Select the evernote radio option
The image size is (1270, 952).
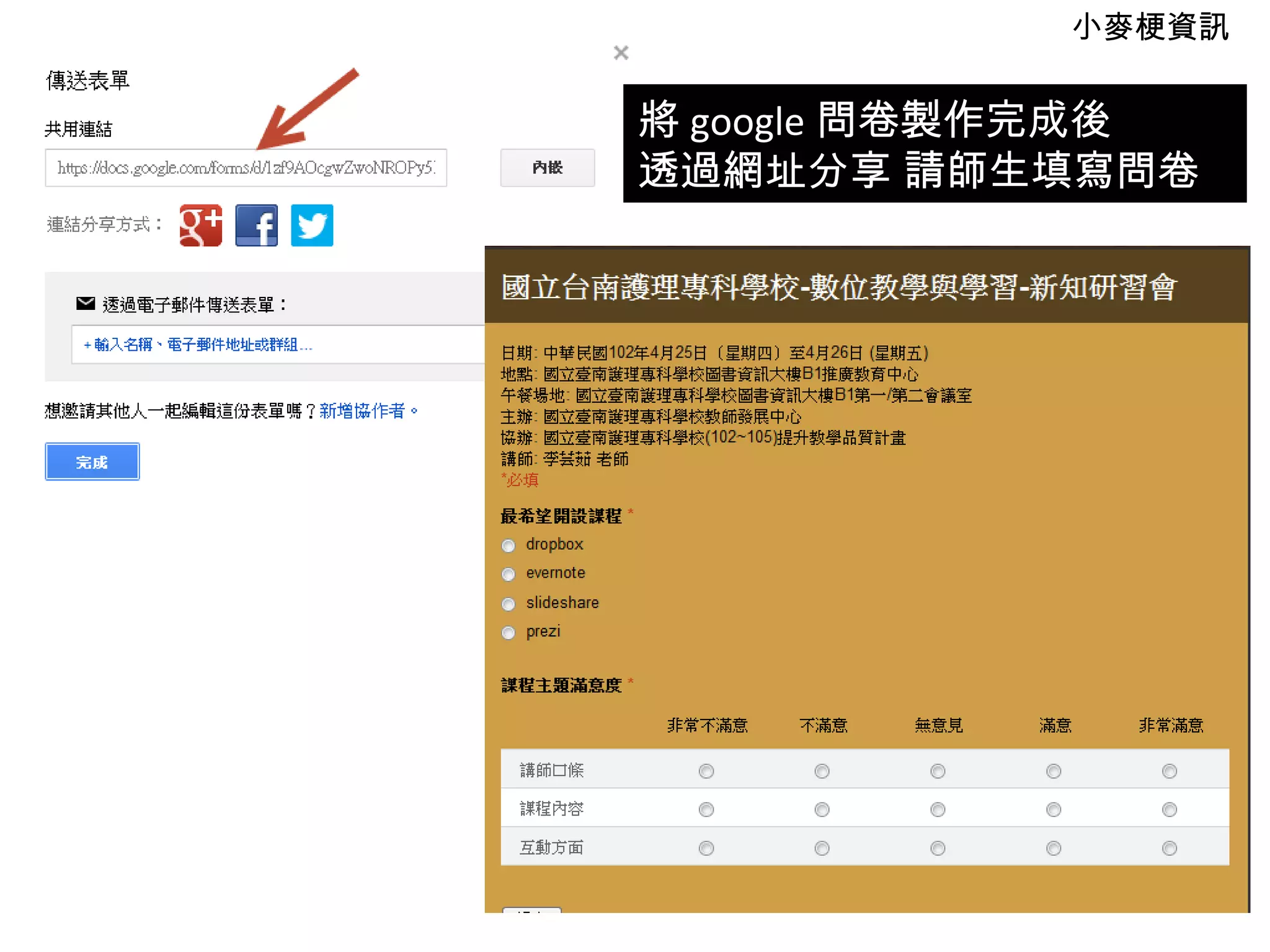(x=508, y=575)
